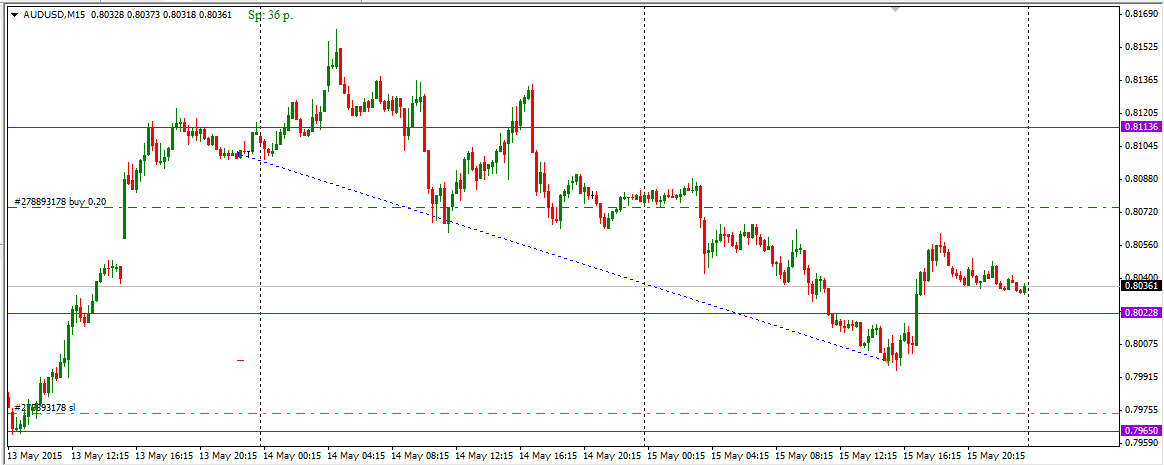Select the blue dotted trade history line
The height and width of the screenshot is (465, 1164).
[x=564, y=256]
